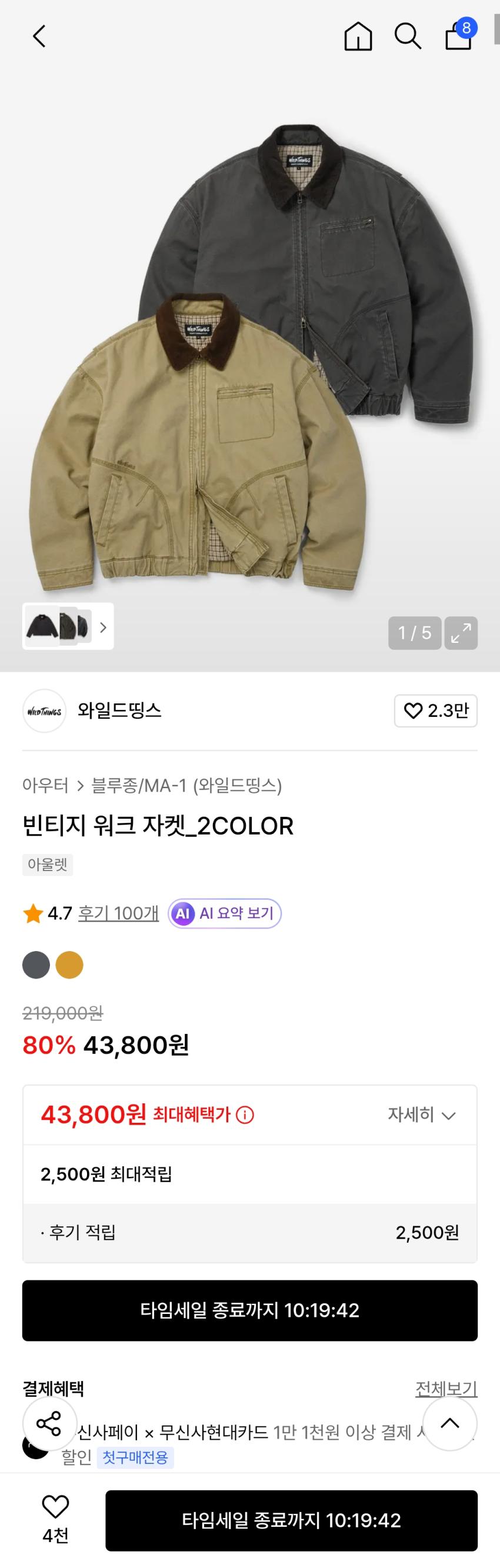Go back using the top-left arrow

point(39,36)
